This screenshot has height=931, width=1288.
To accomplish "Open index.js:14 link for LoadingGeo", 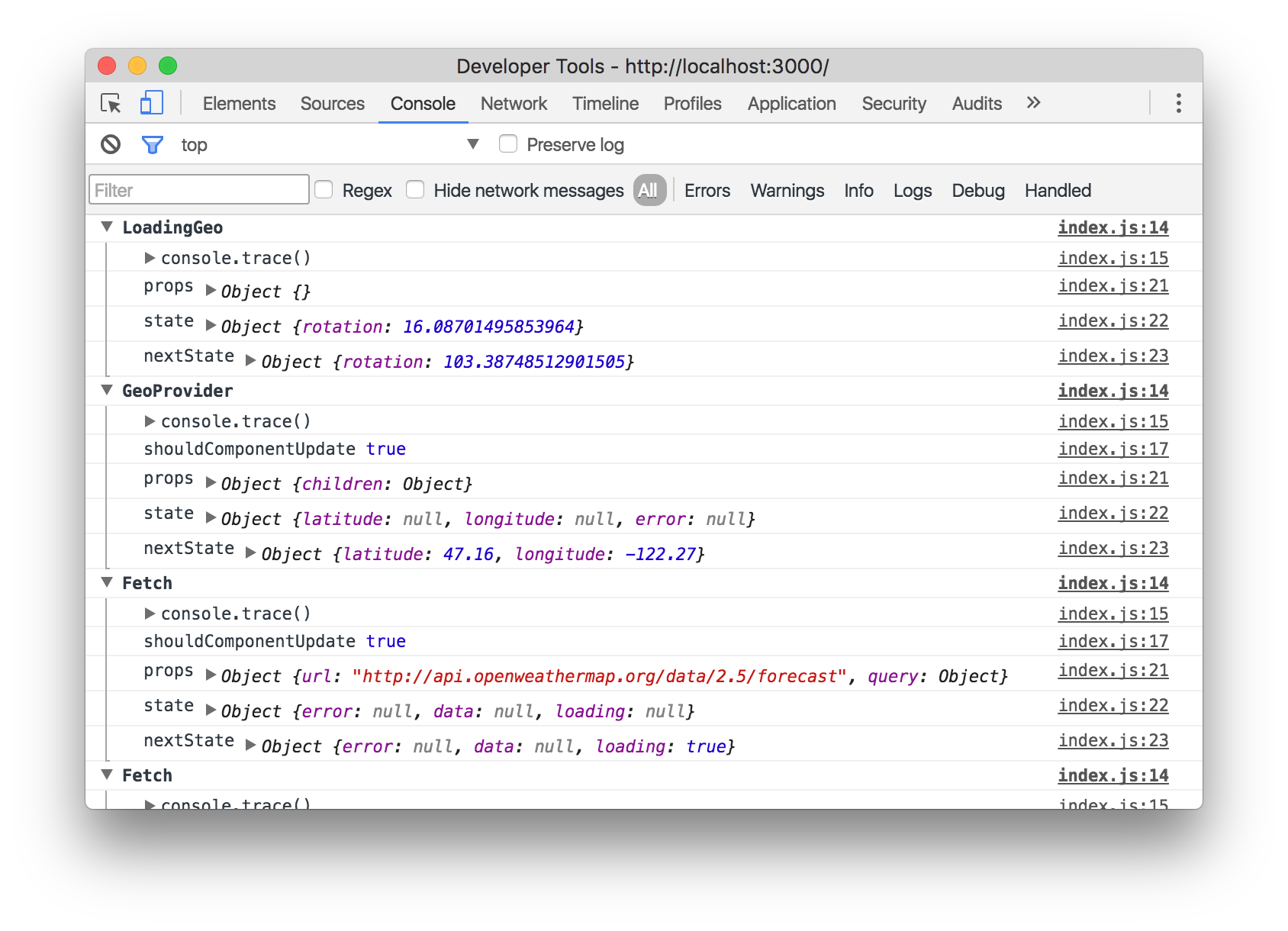I will coord(1113,227).
